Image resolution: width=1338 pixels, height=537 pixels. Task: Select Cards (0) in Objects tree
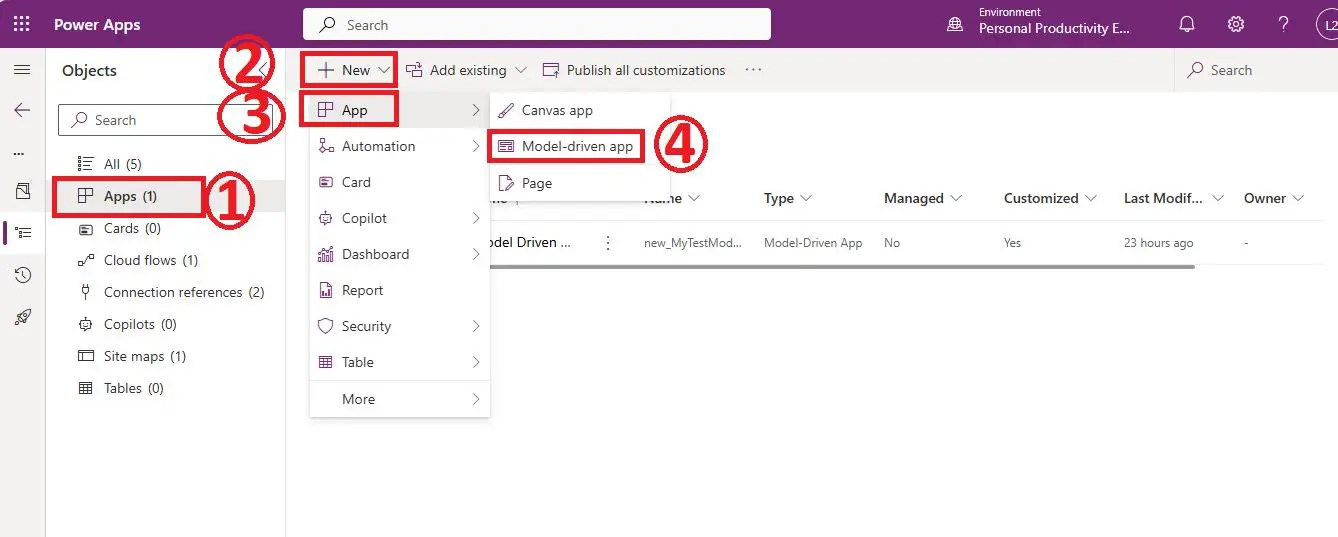[165, 228]
